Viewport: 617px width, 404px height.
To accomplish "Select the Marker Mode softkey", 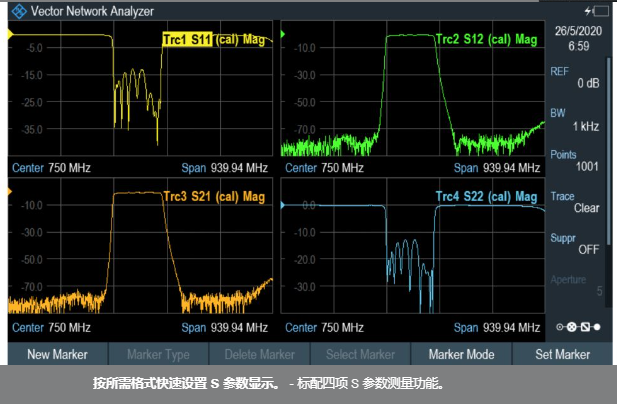I will (461, 354).
